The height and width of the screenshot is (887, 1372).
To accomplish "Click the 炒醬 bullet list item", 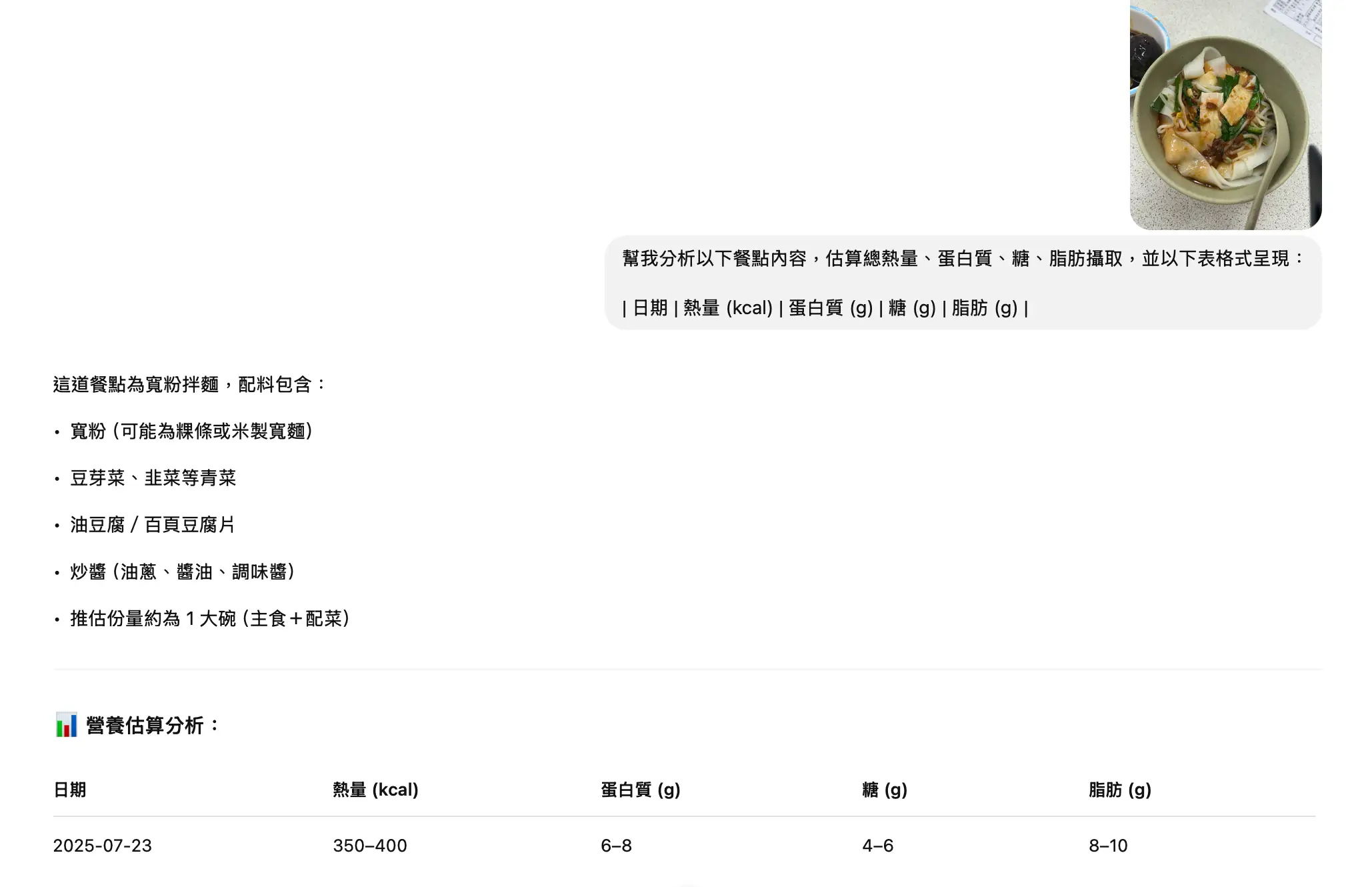I will (183, 572).
